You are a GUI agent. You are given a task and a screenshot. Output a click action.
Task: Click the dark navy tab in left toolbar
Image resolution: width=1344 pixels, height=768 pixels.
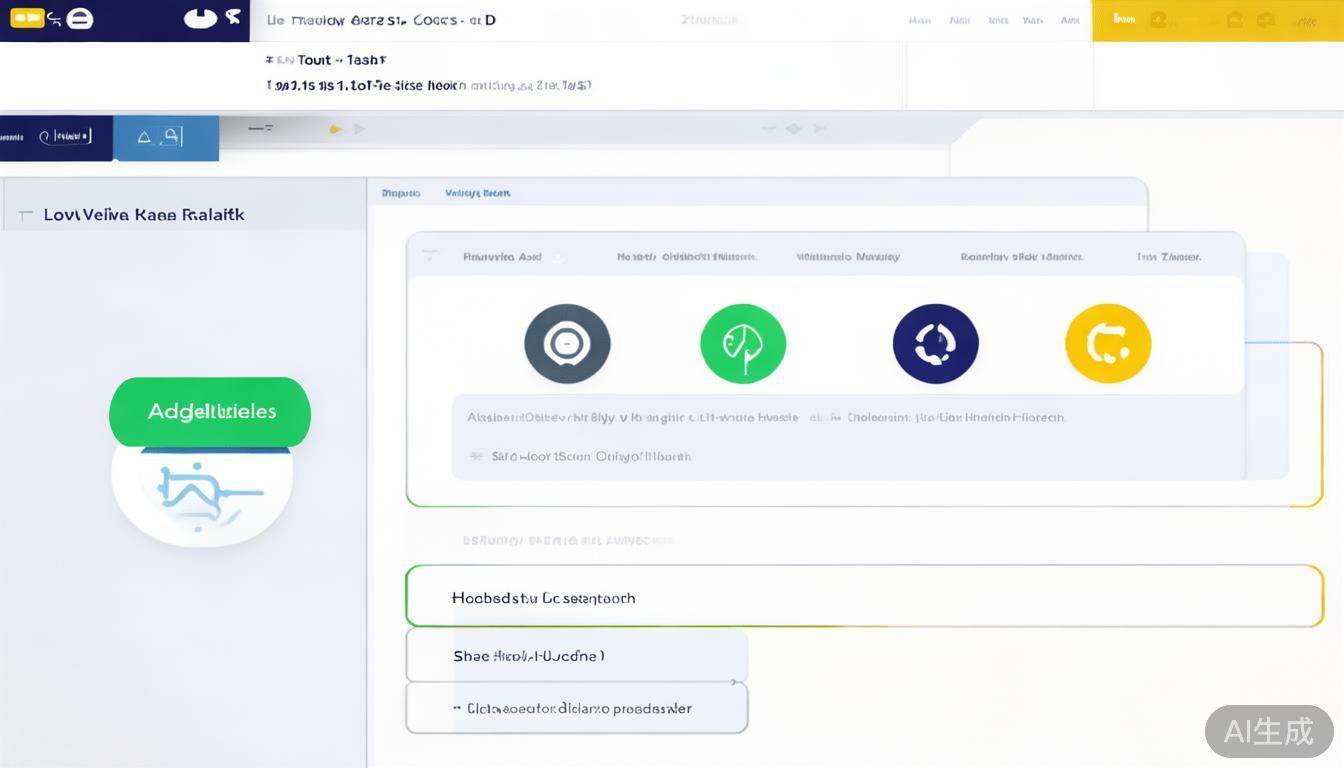point(56,137)
